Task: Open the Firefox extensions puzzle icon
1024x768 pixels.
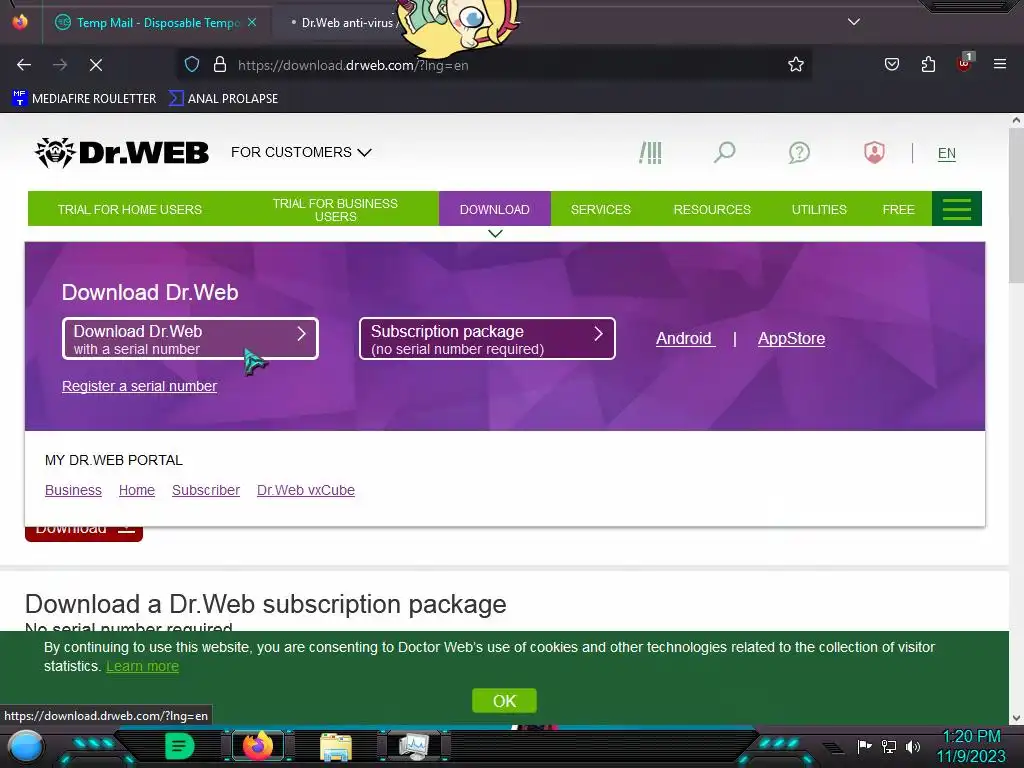Action: pos(928,65)
